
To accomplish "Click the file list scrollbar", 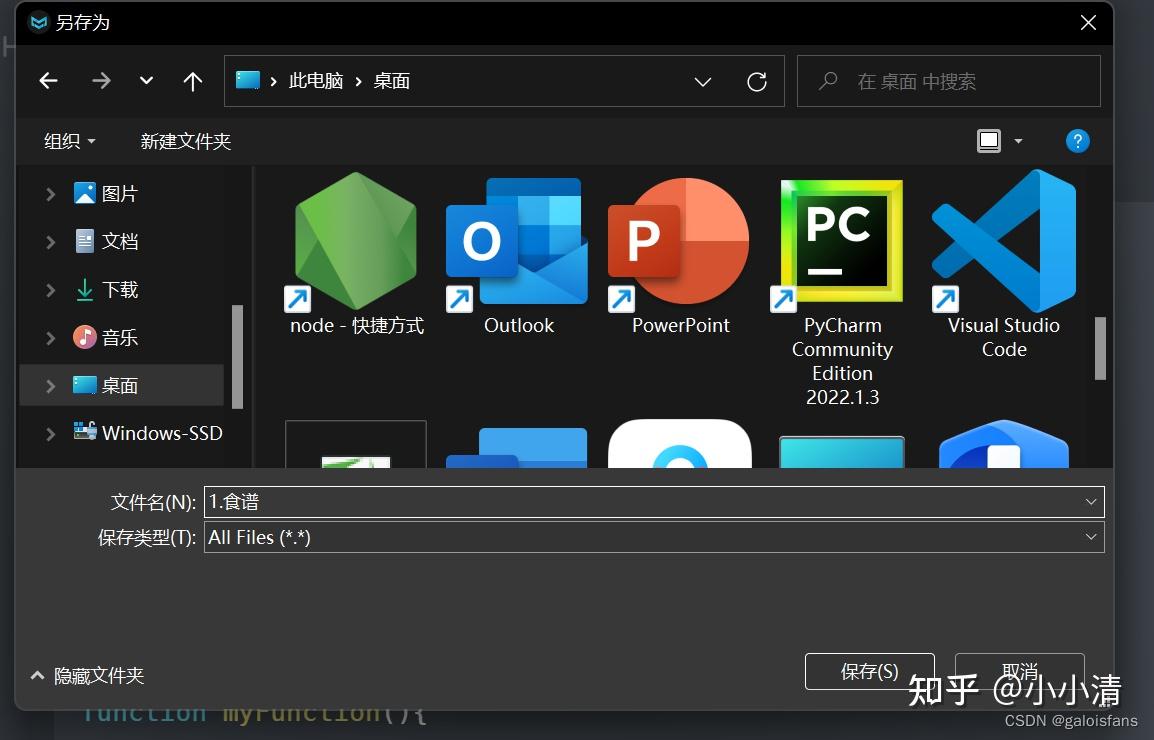I will 1100,348.
